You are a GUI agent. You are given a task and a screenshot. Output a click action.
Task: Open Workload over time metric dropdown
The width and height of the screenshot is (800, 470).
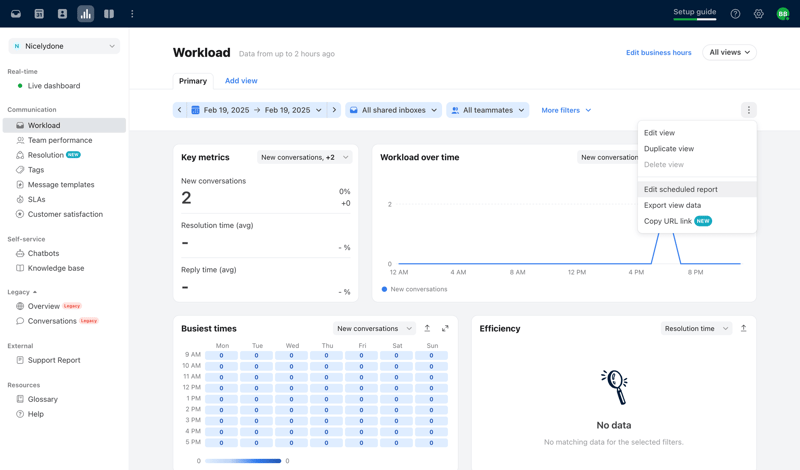[x=608, y=157]
